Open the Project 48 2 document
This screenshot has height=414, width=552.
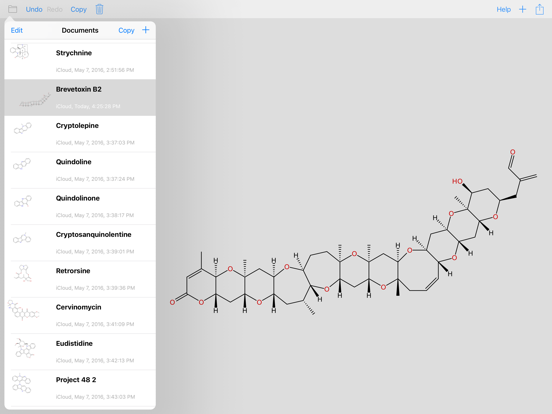pos(80,388)
